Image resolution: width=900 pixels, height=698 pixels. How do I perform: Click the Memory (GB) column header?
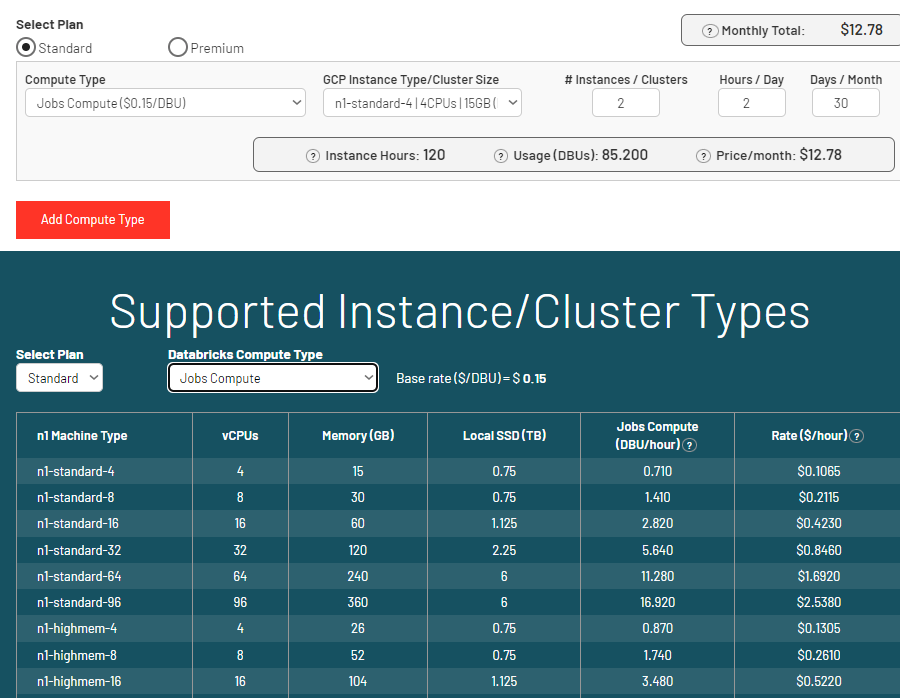point(358,436)
